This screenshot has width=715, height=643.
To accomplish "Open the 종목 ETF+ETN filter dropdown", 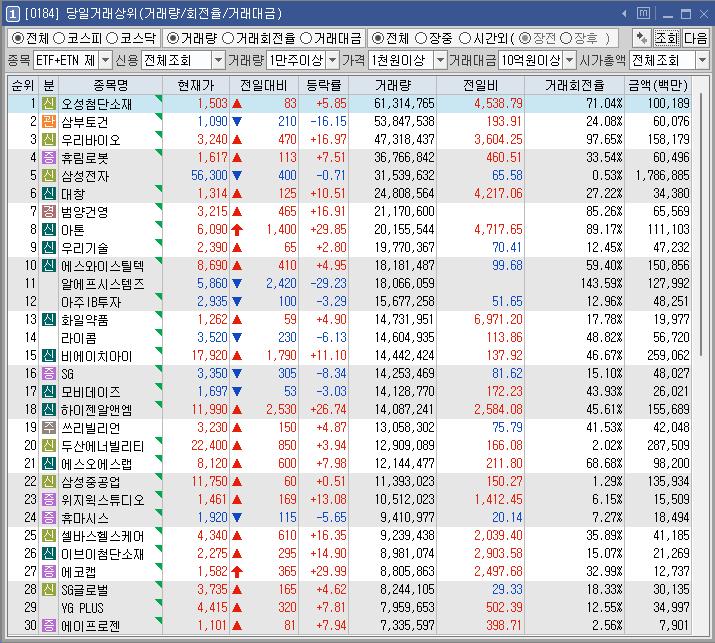I will pos(105,60).
